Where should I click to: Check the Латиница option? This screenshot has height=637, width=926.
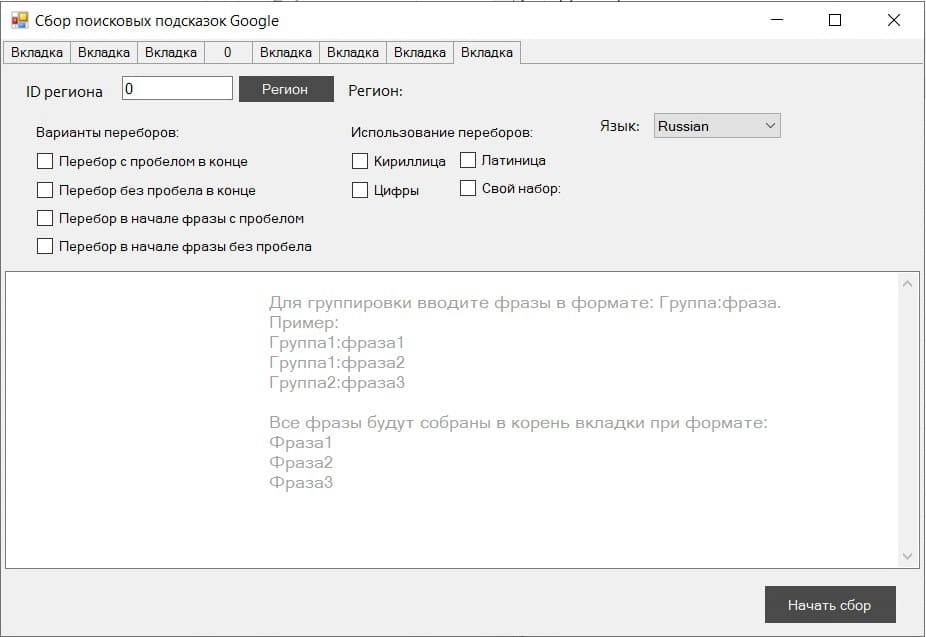pos(468,160)
